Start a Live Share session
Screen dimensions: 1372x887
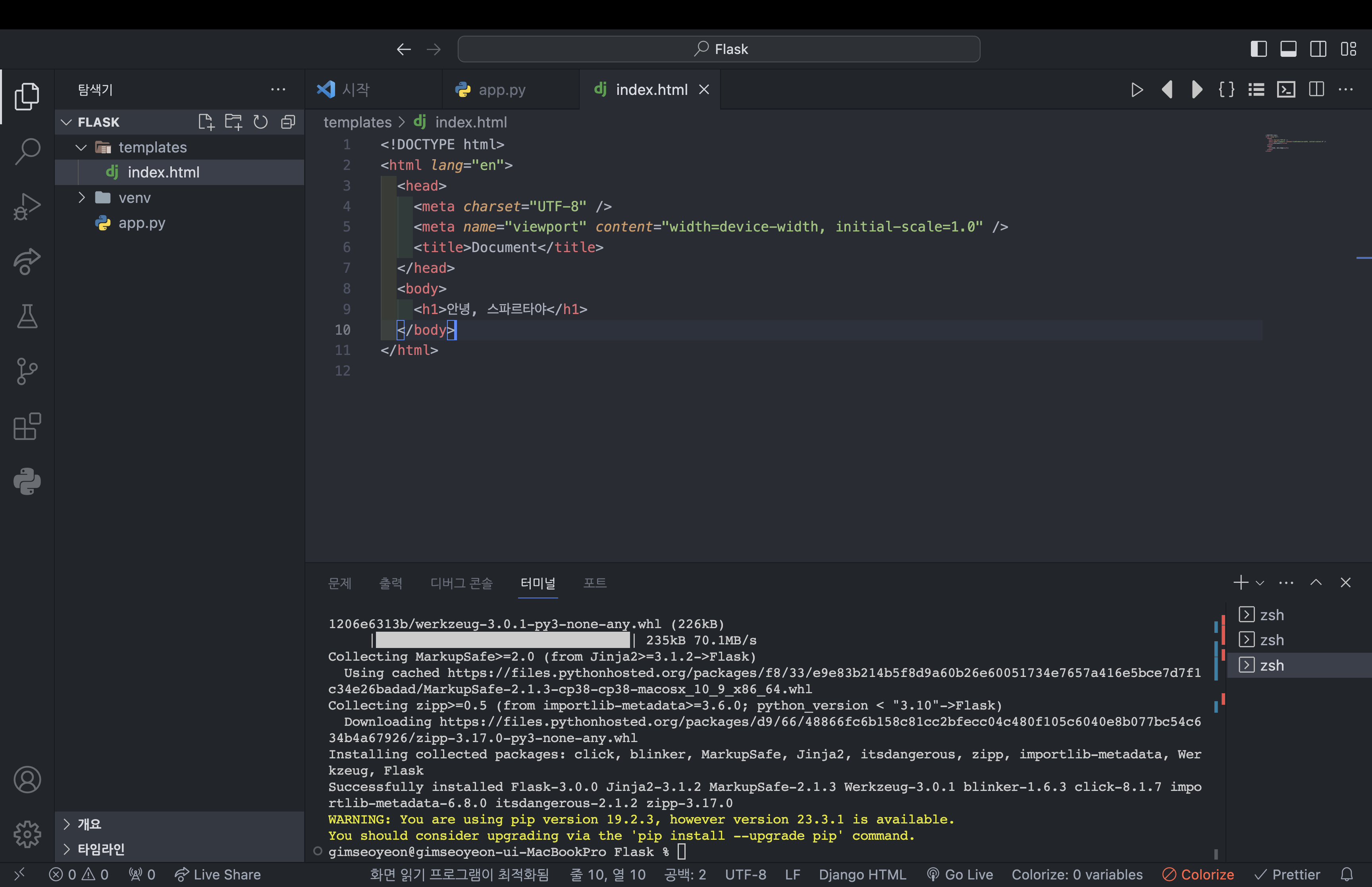click(x=218, y=874)
